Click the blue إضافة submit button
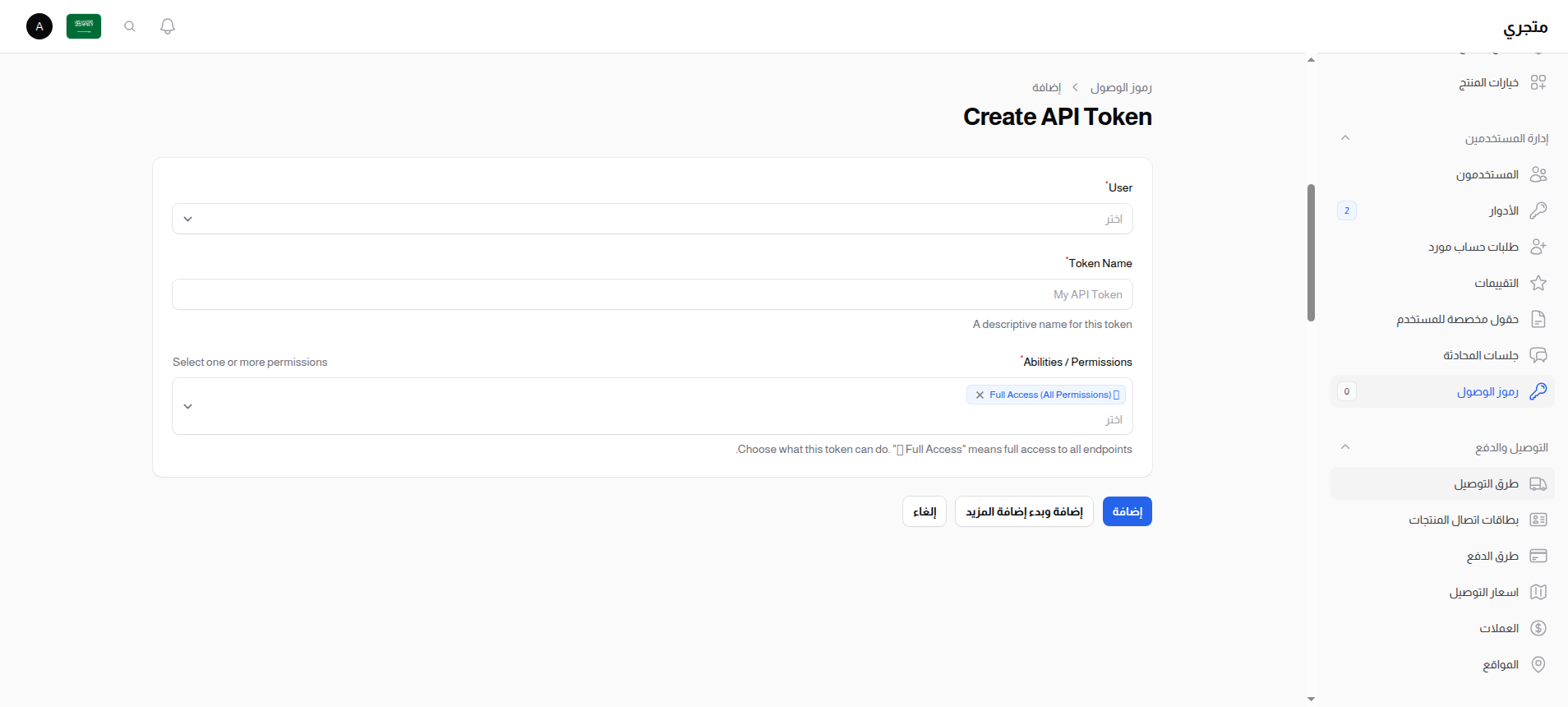The width and height of the screenshot is (1568, 707). (x=1127, y=511)
